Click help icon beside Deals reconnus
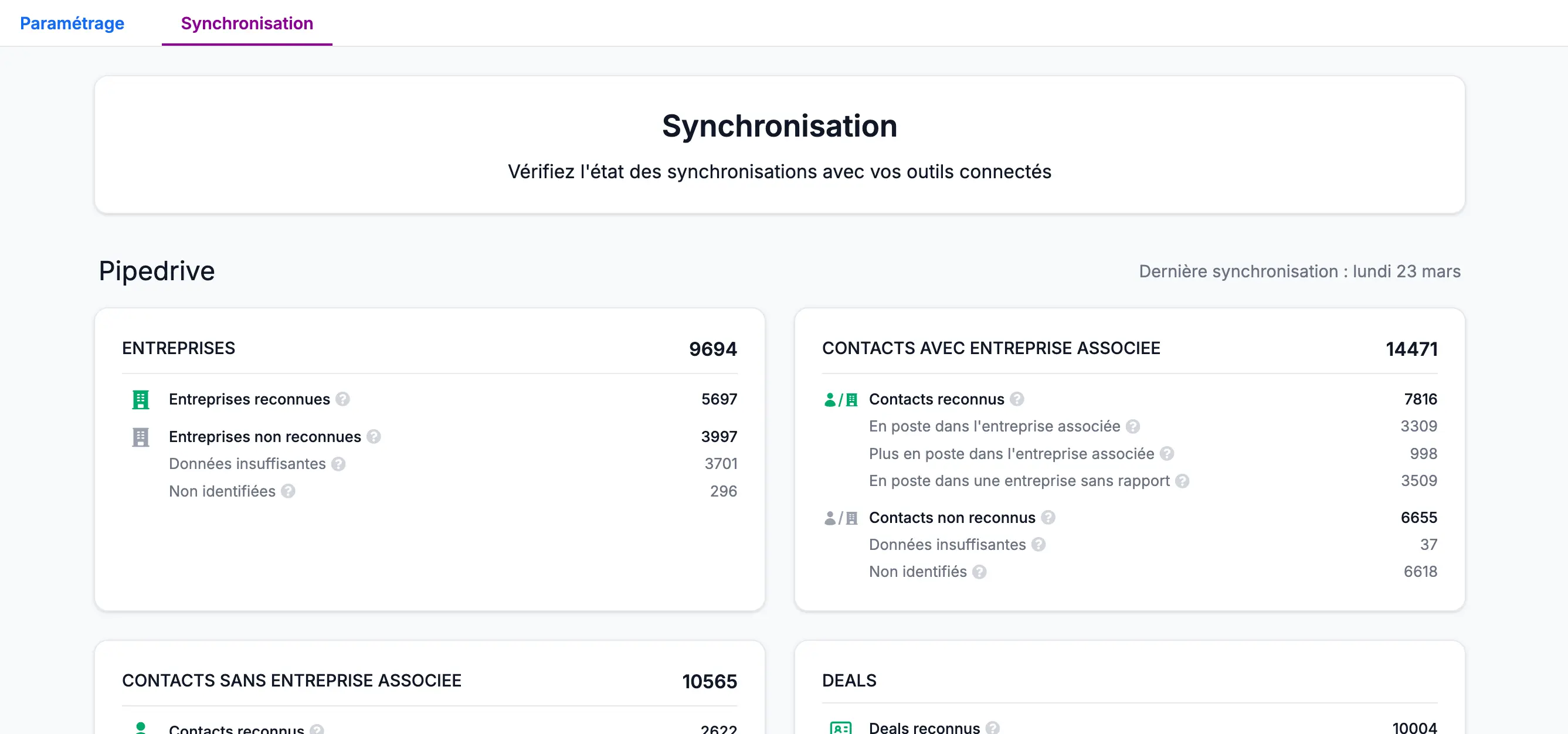This screenshot has height=734, width=1568. coord(992,728)
